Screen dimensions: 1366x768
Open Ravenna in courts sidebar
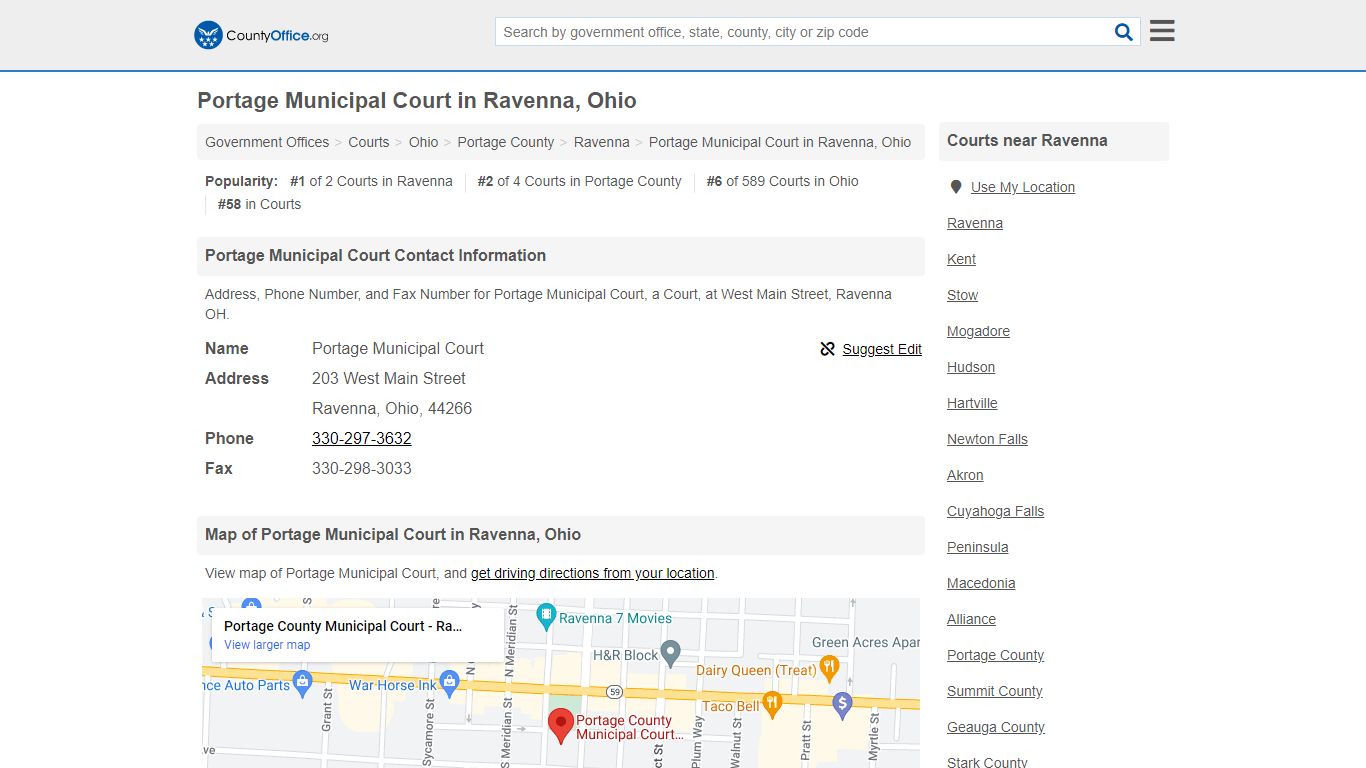975,223
